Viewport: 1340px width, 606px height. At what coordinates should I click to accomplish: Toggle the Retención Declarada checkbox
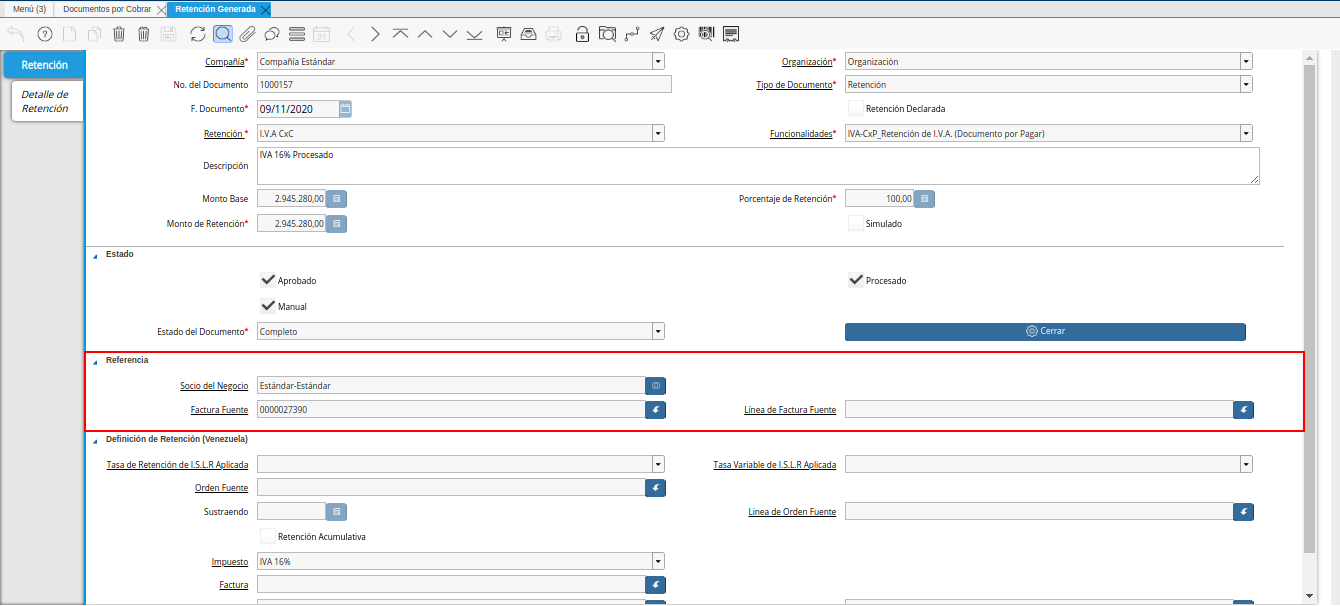click(x=855, y=108)
